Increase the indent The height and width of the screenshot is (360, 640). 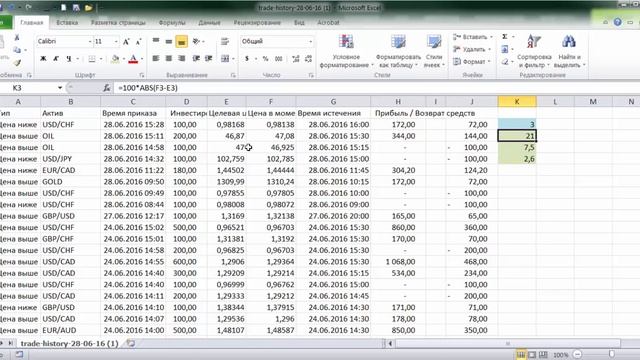pyautogui.click(x=209, y=59)
